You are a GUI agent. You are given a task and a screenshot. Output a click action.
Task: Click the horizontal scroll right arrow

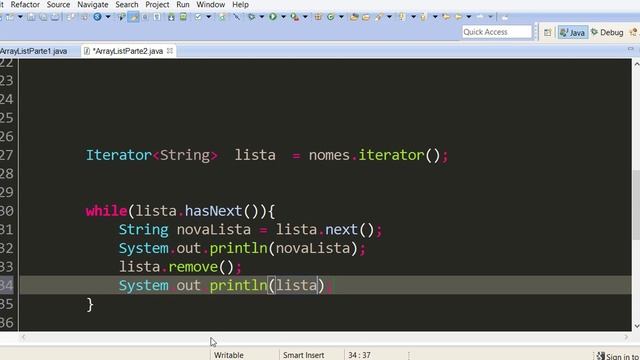click(x=626, y=337)
